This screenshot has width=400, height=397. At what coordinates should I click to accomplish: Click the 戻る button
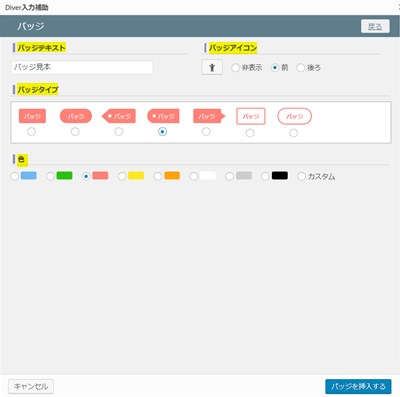coord(375,26)
